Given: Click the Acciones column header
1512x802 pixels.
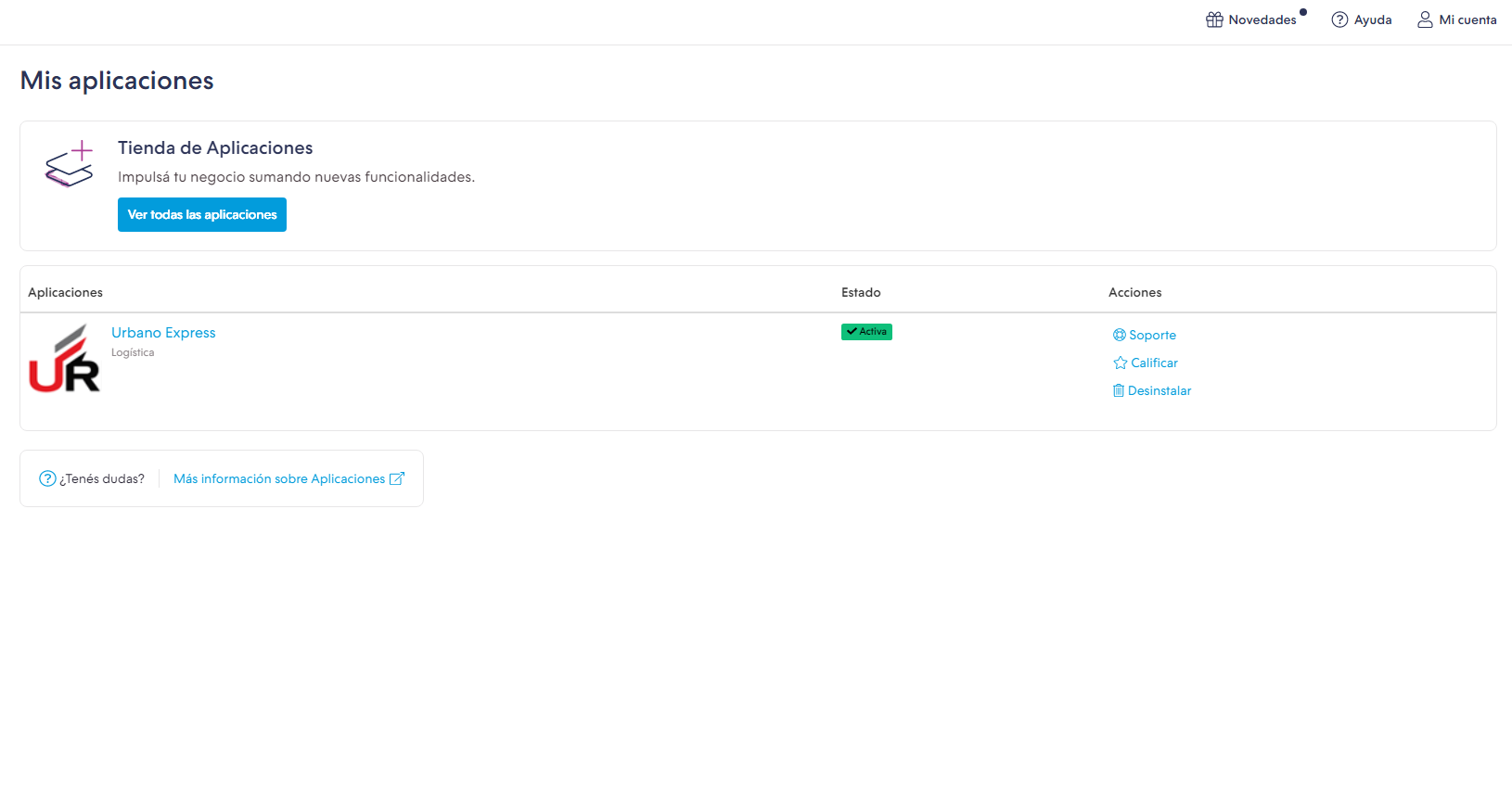Looking at the screenshot, I should (x=1134, y=292).
